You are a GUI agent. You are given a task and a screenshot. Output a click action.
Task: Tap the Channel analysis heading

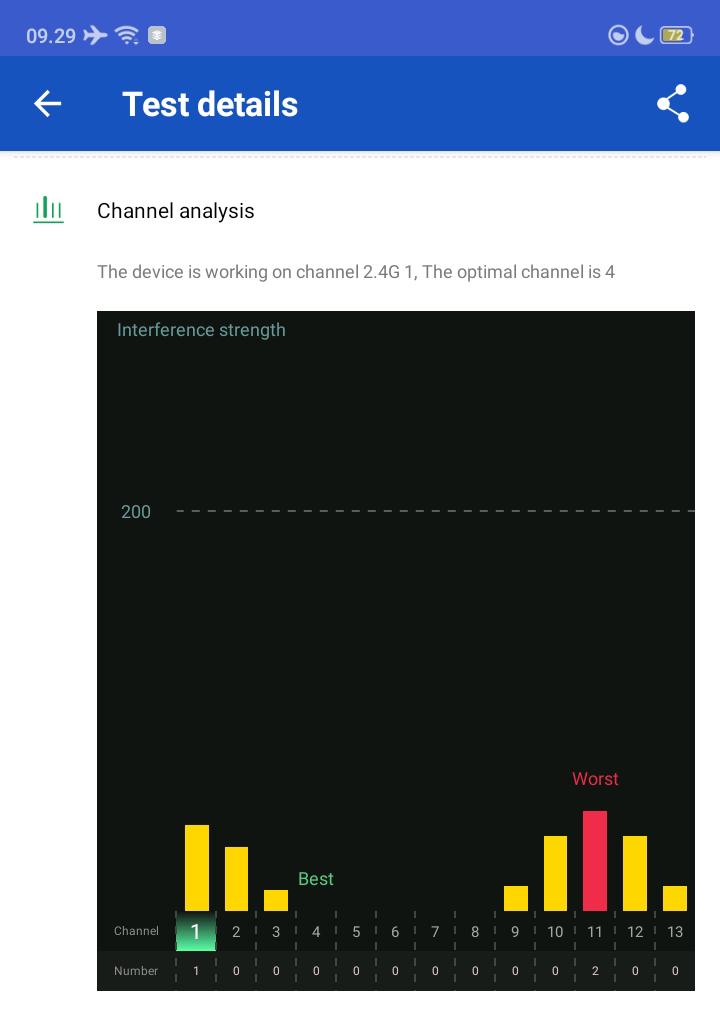click(176, 211)
